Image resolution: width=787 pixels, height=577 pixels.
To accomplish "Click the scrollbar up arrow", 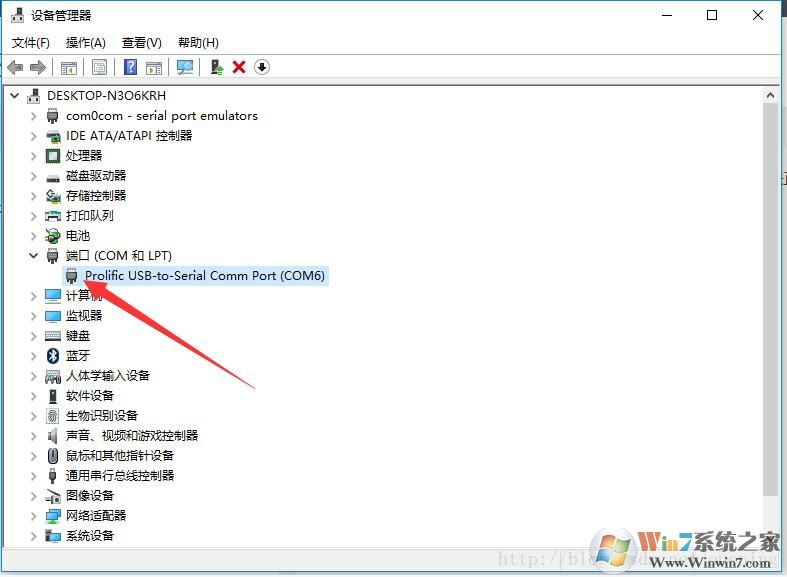I will point(770,95).
